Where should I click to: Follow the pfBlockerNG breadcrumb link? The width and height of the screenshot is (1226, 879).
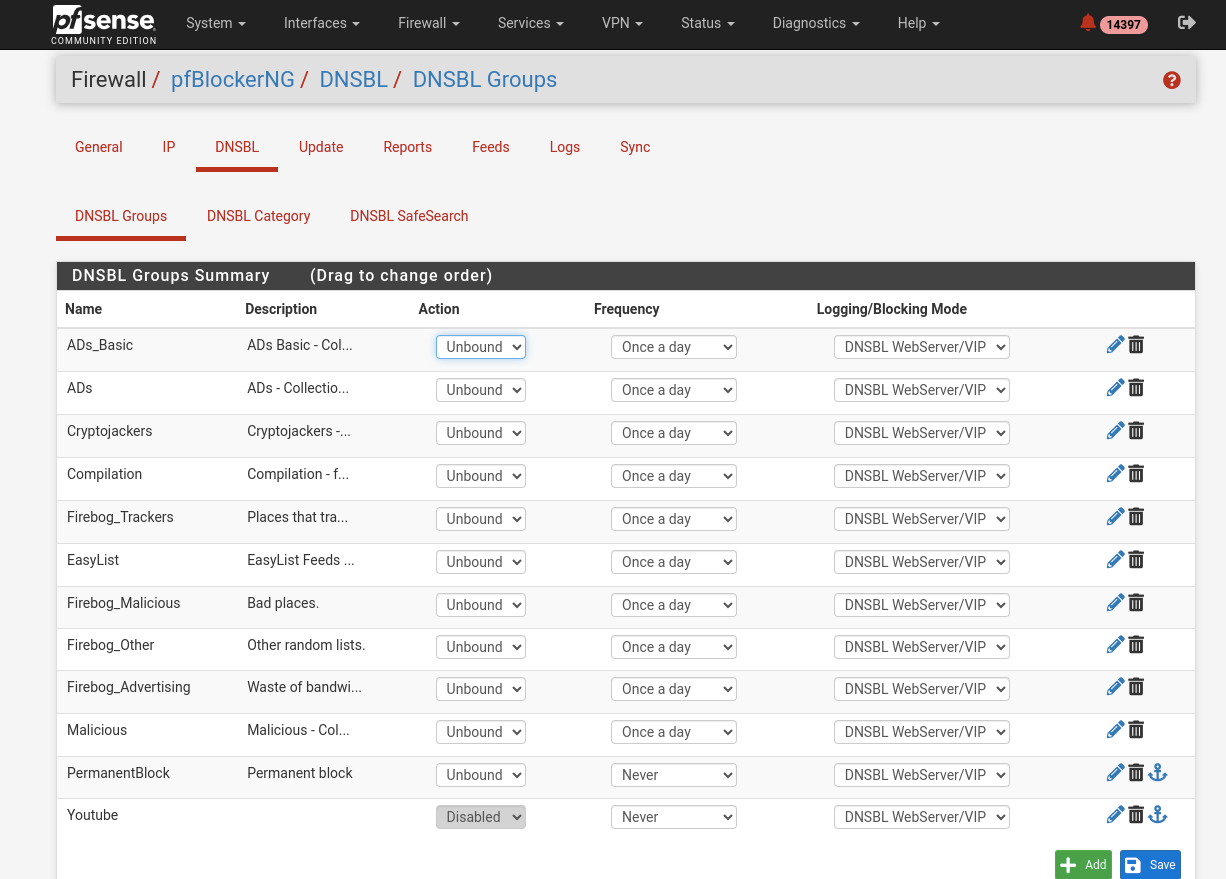(233, 80)
